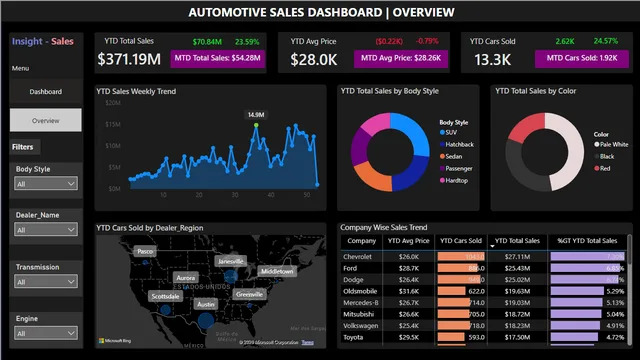This screenshot has width=640, height=360.
Task: Select the Passenger legend marker
Action: coord(442,168)
